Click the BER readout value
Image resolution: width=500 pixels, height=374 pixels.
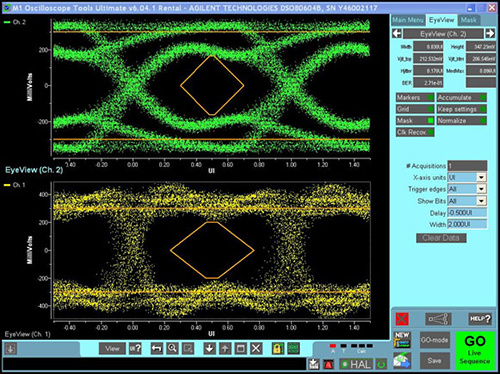[x=428, y=82]
